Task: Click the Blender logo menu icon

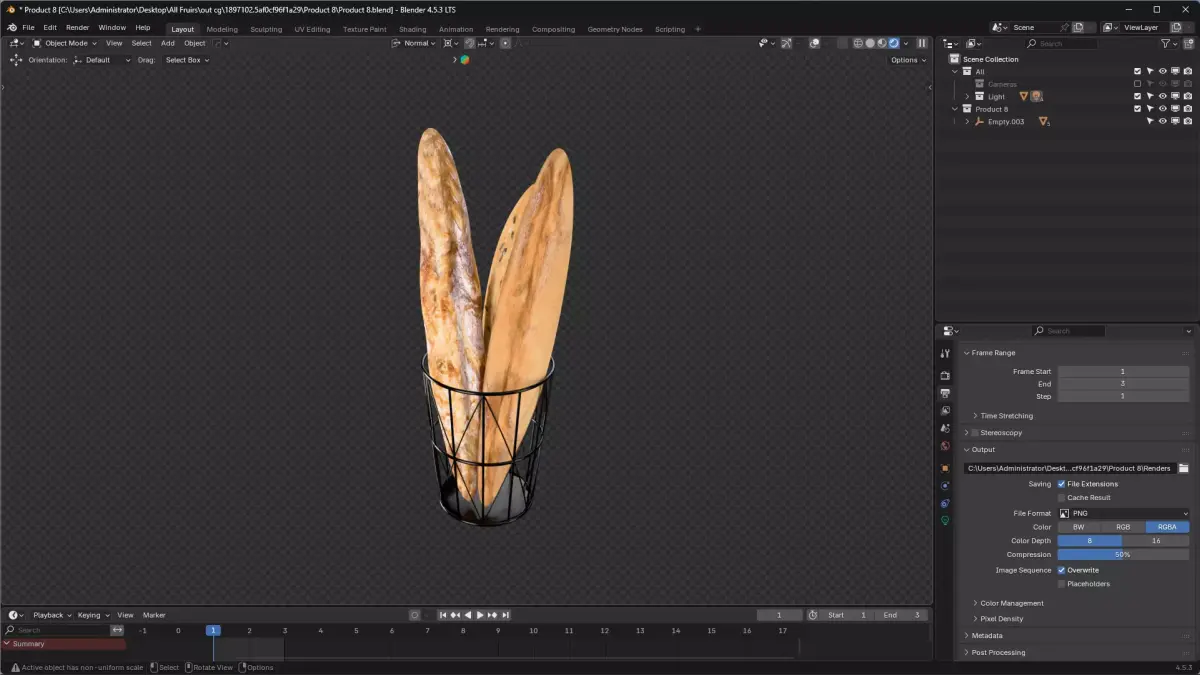Action: (12, 28)
